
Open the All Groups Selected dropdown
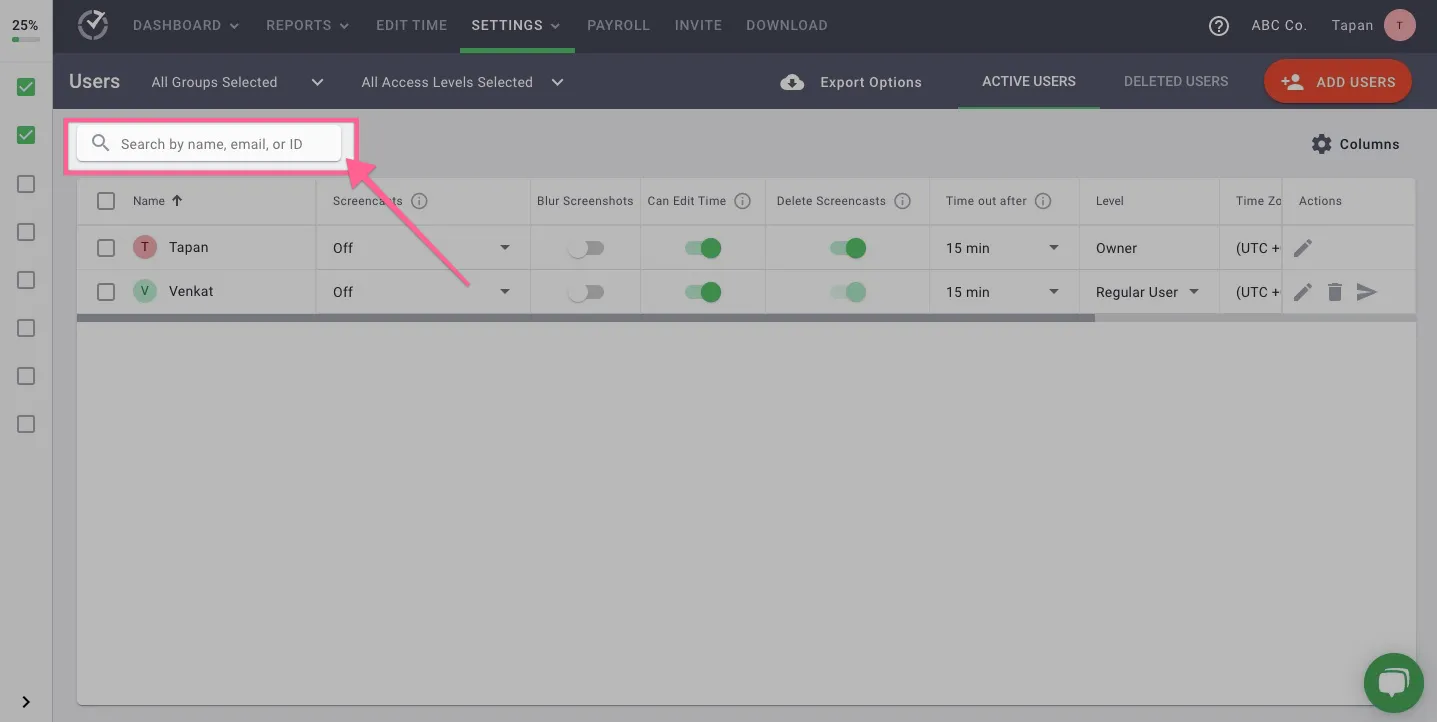point(238,82)
